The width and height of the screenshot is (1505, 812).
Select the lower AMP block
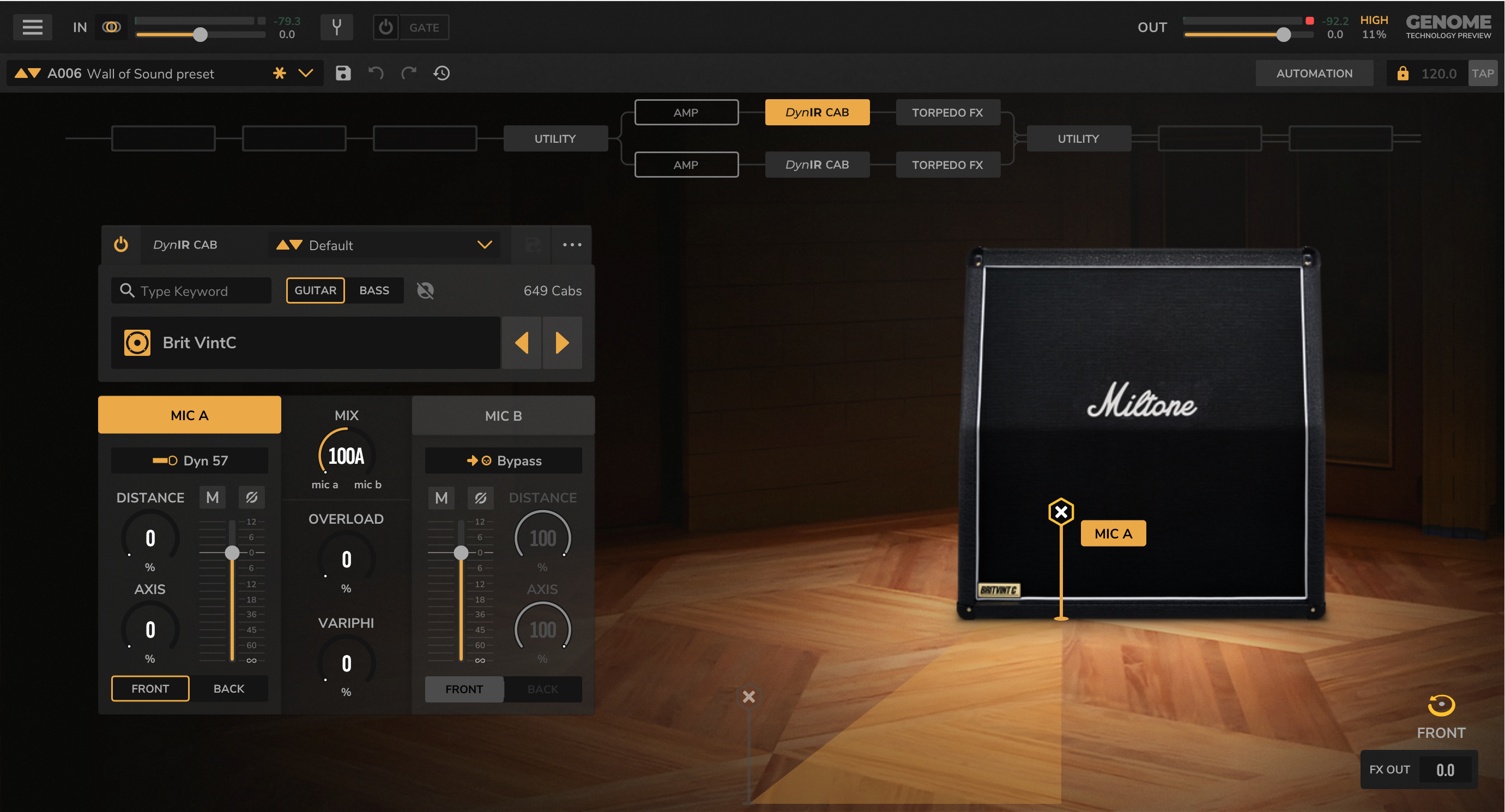pyautogui.click(x=686, y=165)
